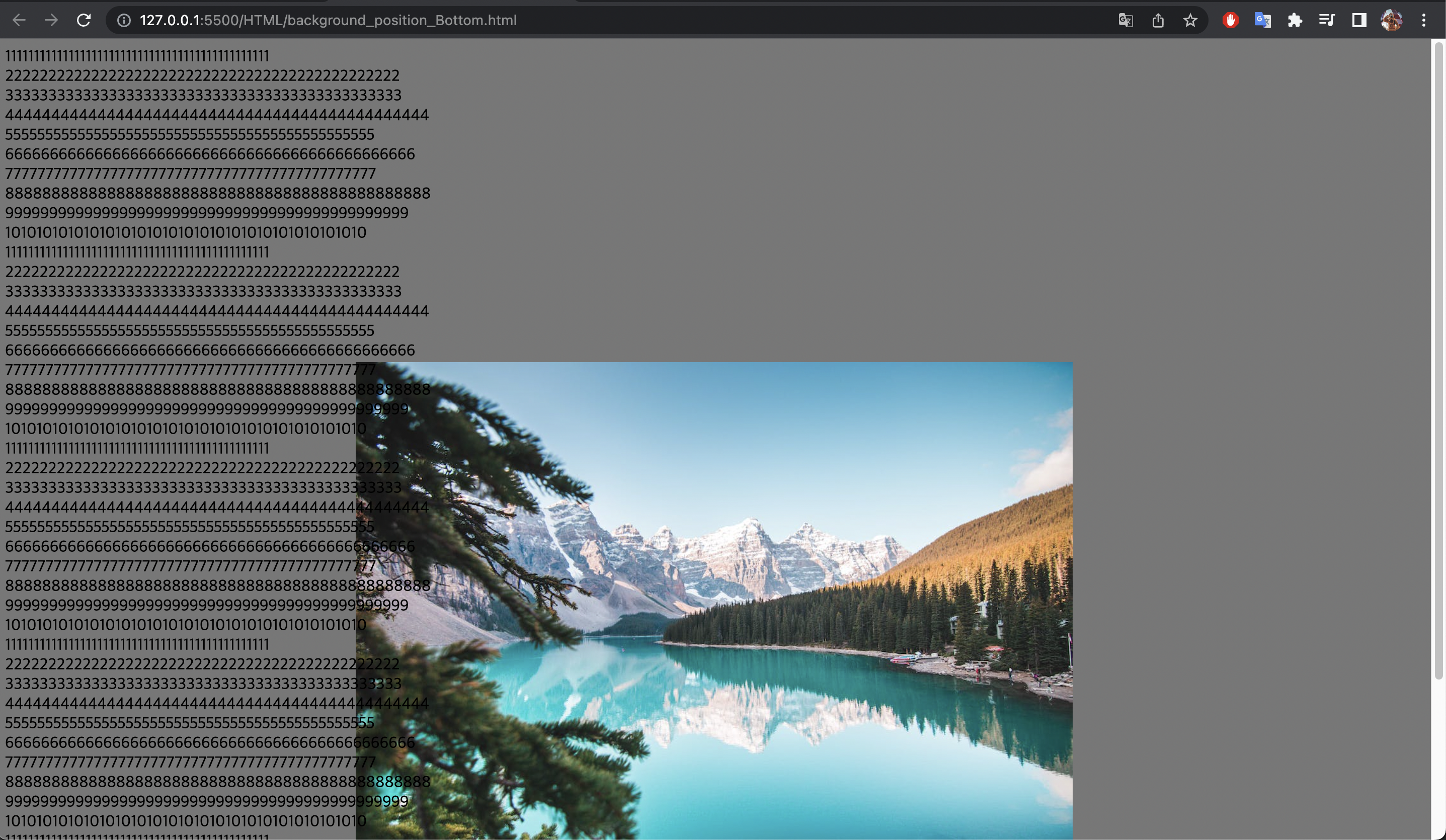Image resolution: width=1446 pixels, height=840 pixels.
Task: Open the red AdBlock extension icon
Action: pyautogui.click(x=1230, y=21)
